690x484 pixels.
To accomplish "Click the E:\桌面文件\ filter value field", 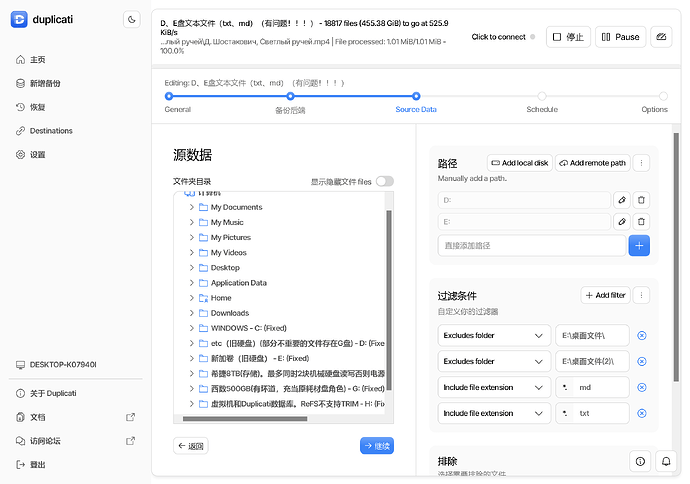I will pyautogui.click(x=592, y=336).
